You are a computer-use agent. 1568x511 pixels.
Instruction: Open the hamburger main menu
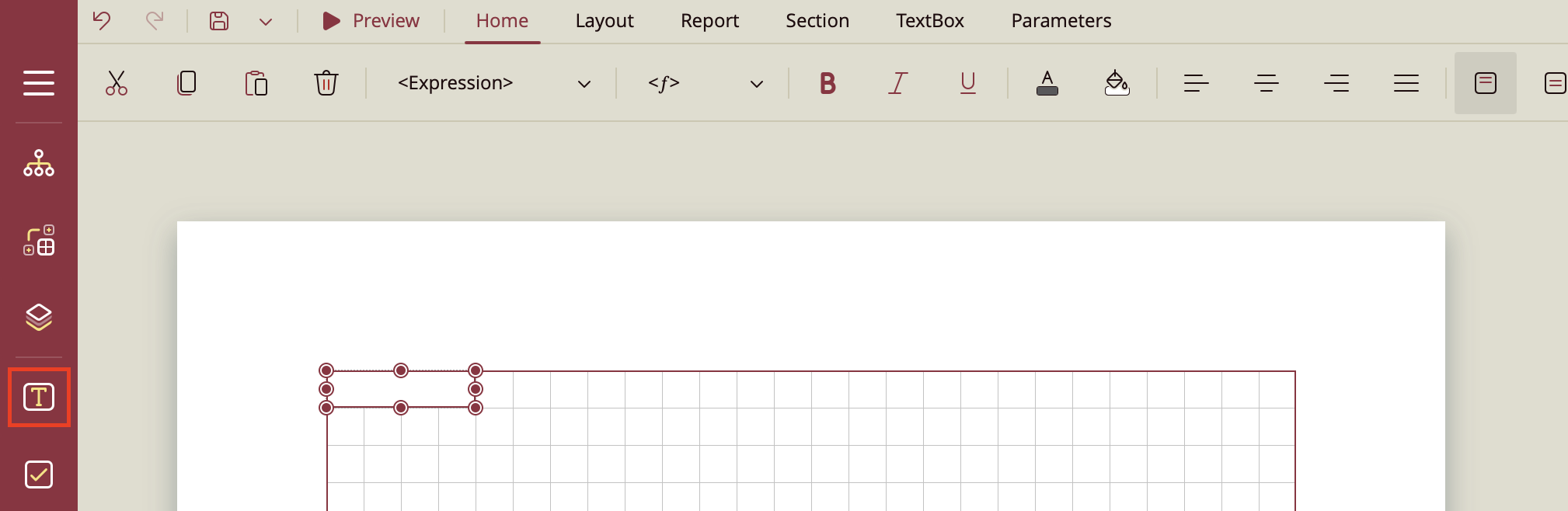(x=39, y=83)
